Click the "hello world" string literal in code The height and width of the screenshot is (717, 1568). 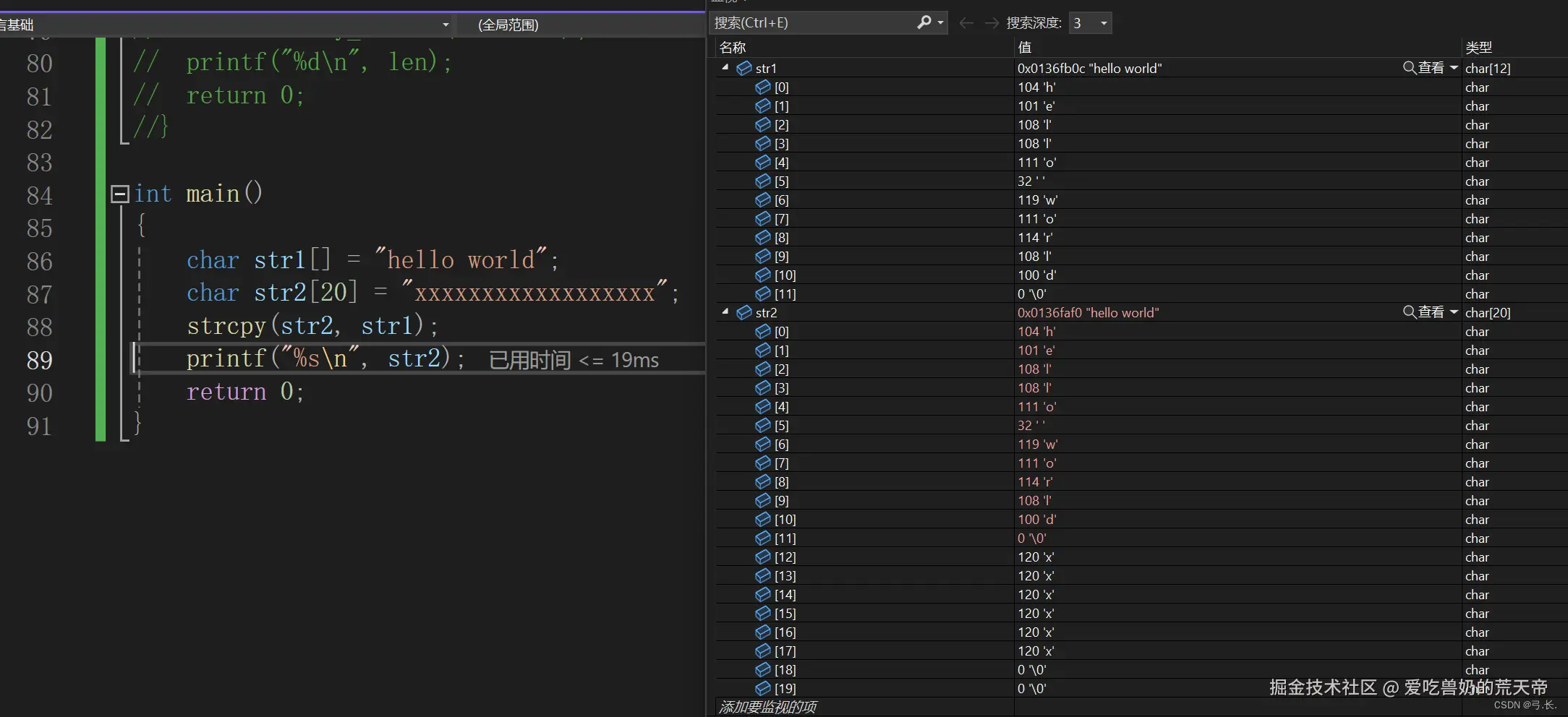point(460,260)
